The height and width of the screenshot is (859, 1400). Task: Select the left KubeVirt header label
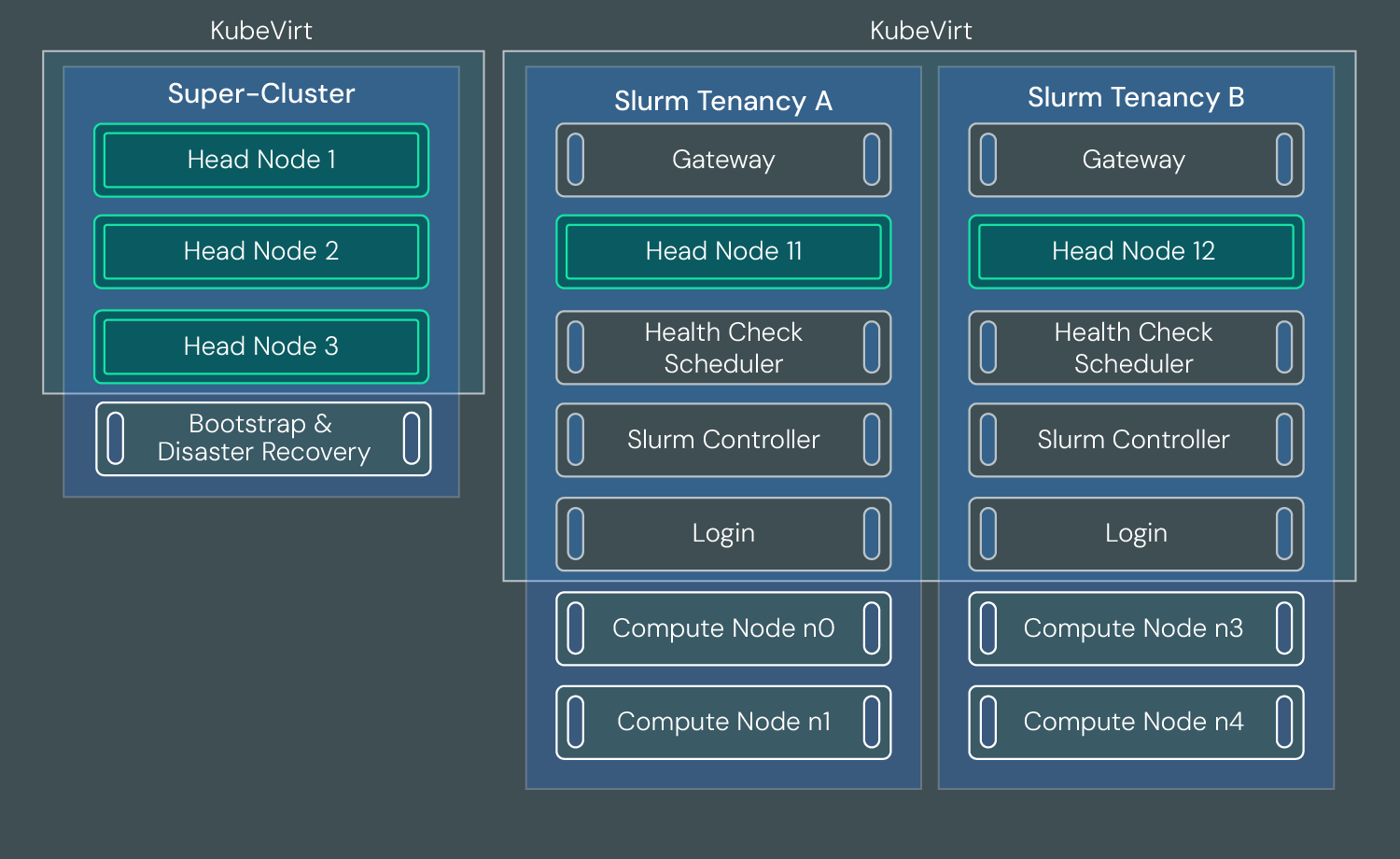261,31
